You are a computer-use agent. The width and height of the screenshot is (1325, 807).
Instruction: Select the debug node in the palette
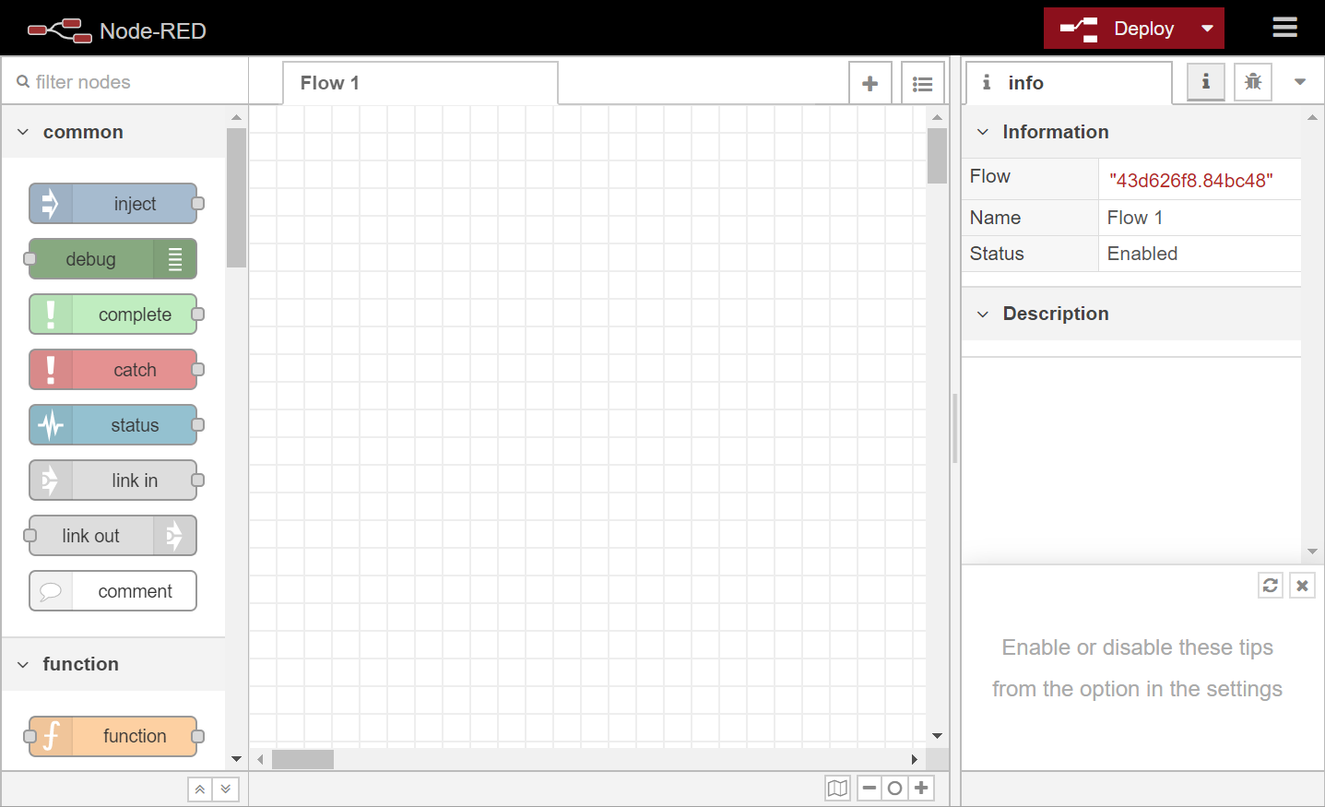coord(105,258)
